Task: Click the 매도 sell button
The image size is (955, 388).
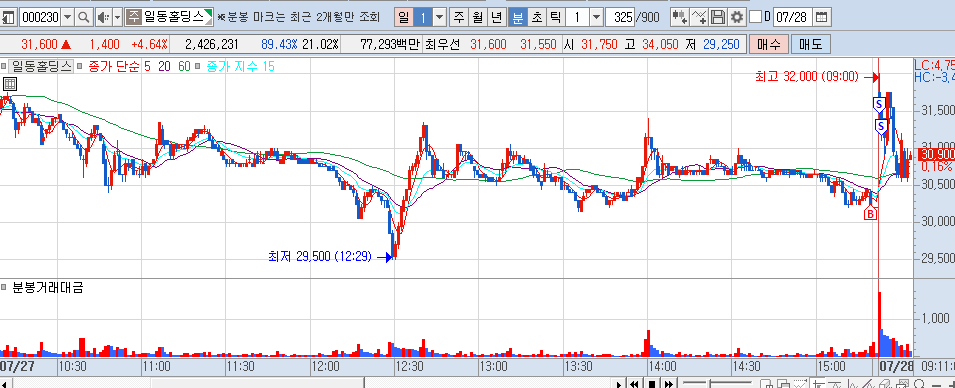Action: pos(811,44)
